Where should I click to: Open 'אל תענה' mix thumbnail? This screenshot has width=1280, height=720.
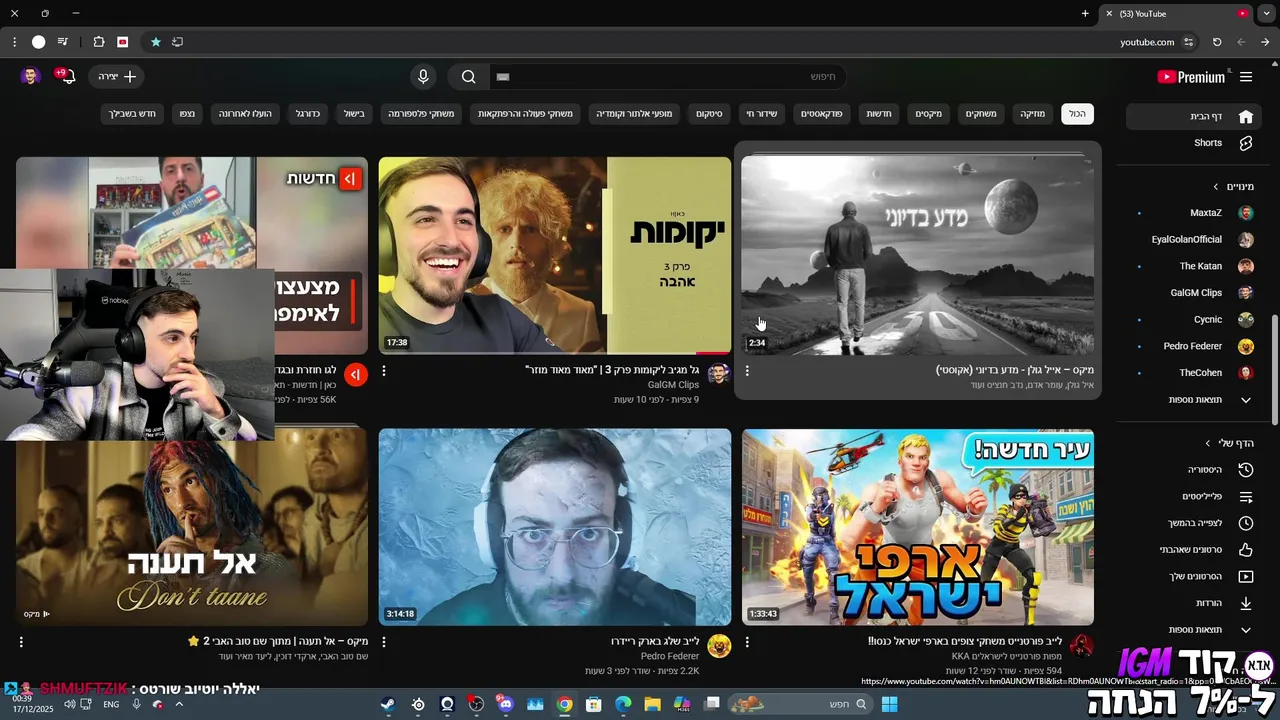pyautogui.click(x=192, y=527)
